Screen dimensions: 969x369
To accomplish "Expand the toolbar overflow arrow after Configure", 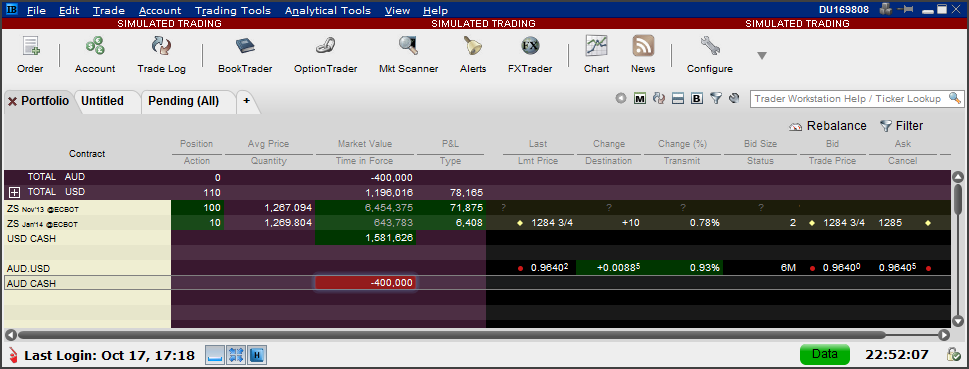I will point(762,56).
